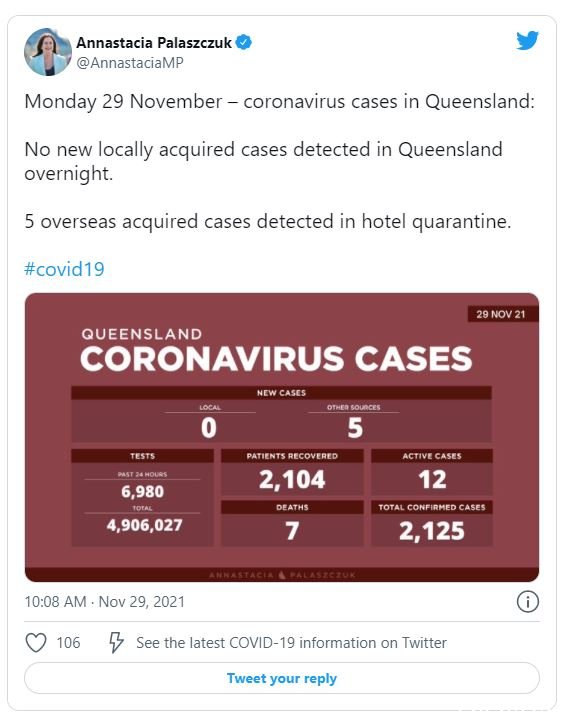This screenshot has width=569, height=723.
Task: Click the Active Cases 12 tile
Action: click(x=432, y=472)
